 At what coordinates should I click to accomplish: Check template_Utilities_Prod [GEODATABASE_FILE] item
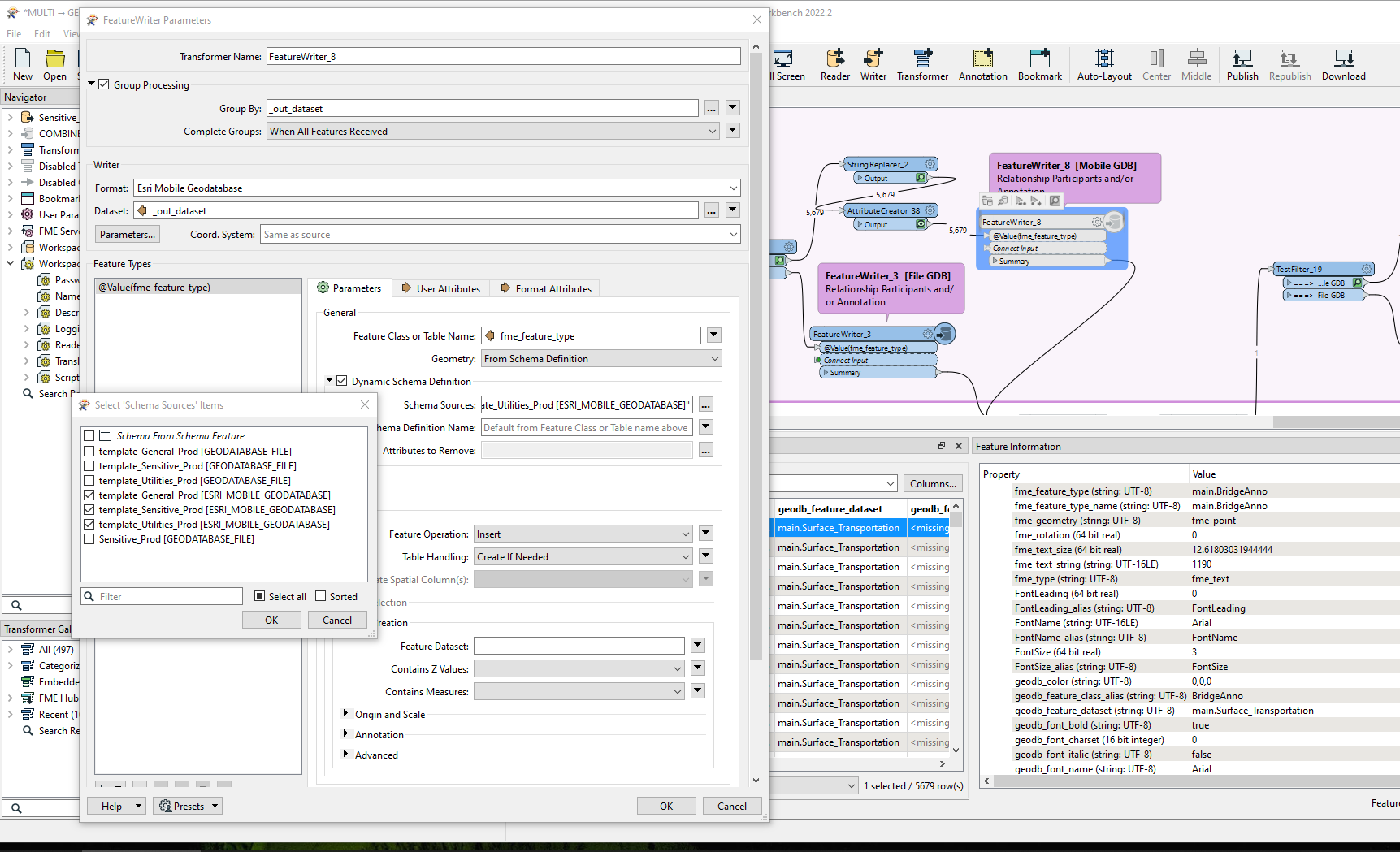tap(89, 480)
